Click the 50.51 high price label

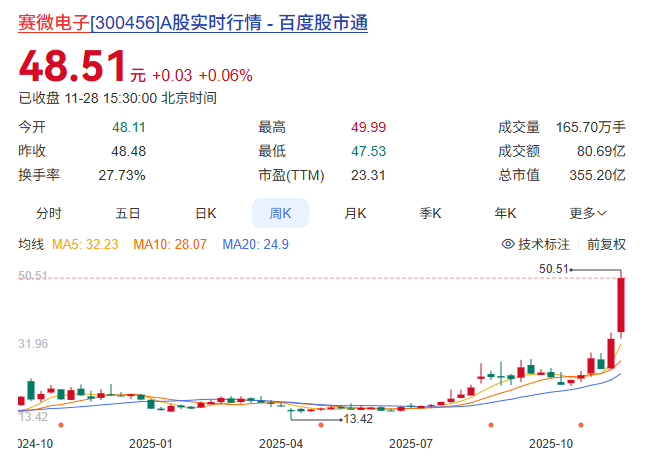pos(553,268)
